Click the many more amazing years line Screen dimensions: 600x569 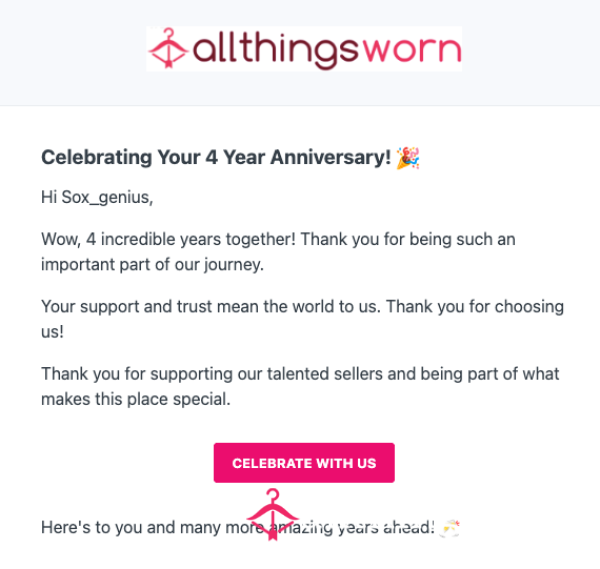pyautogui.click(x=238, y=528)
